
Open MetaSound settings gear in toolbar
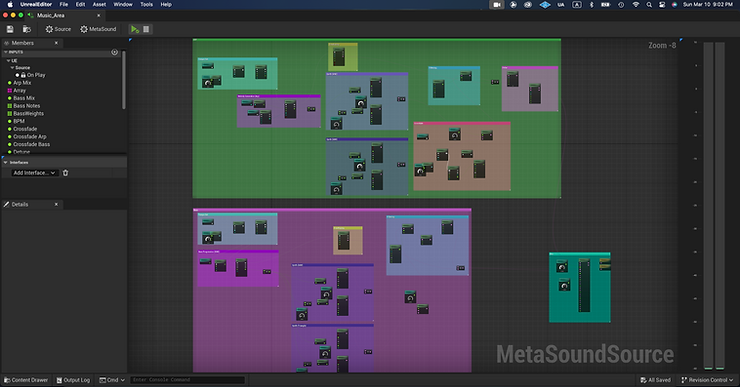98,29
